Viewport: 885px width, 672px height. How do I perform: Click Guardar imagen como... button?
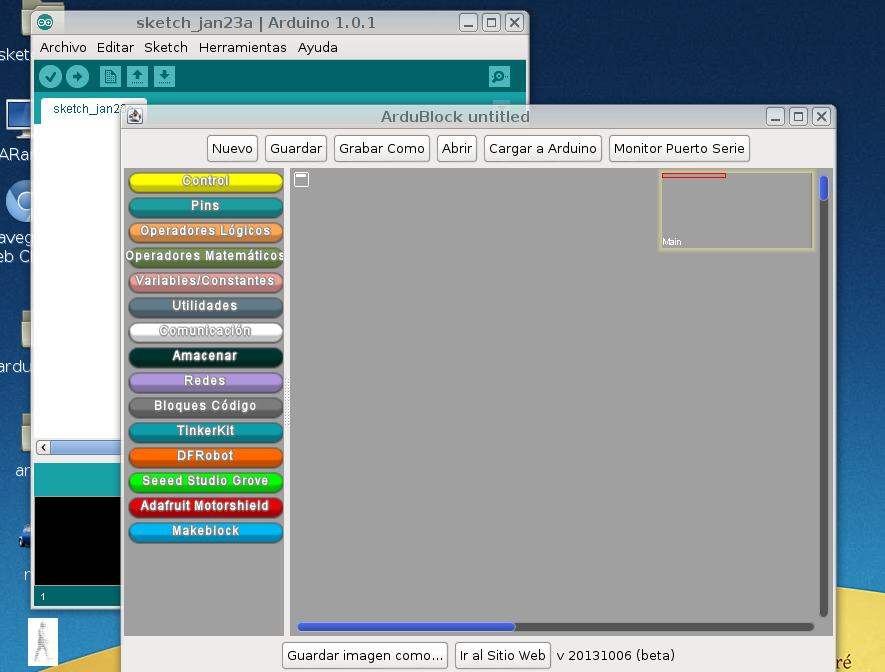[x=365, y=655]
